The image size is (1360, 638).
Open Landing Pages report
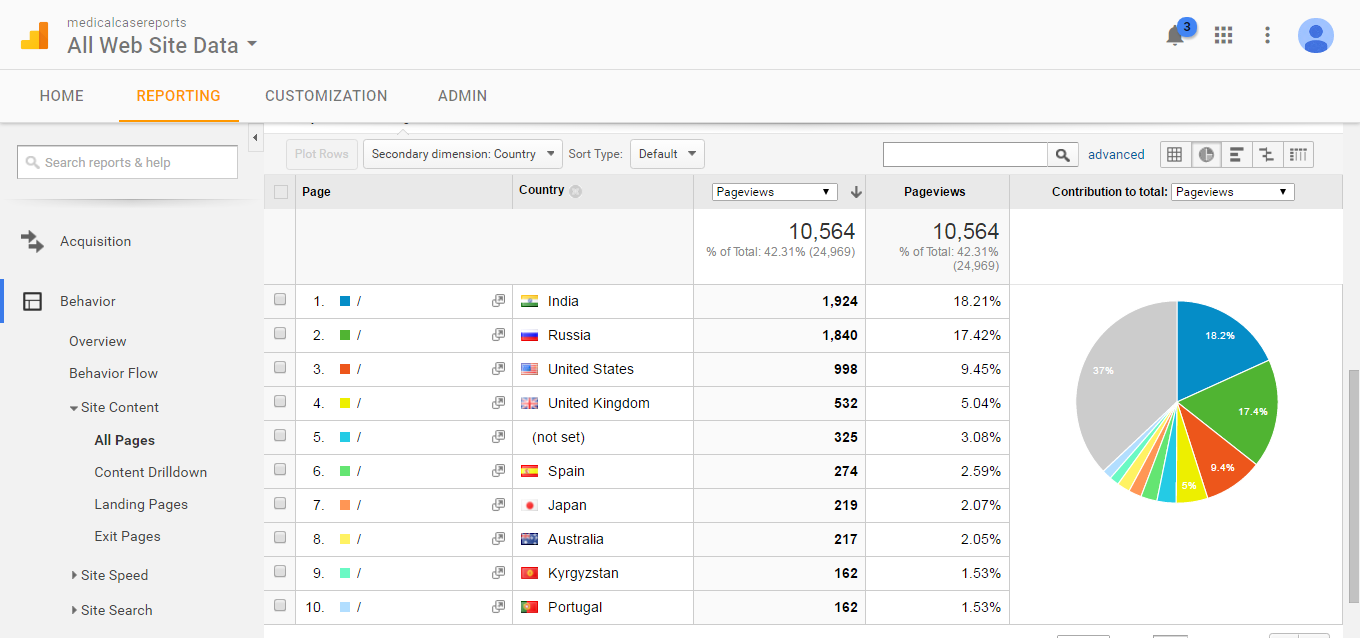click(141, 504)
